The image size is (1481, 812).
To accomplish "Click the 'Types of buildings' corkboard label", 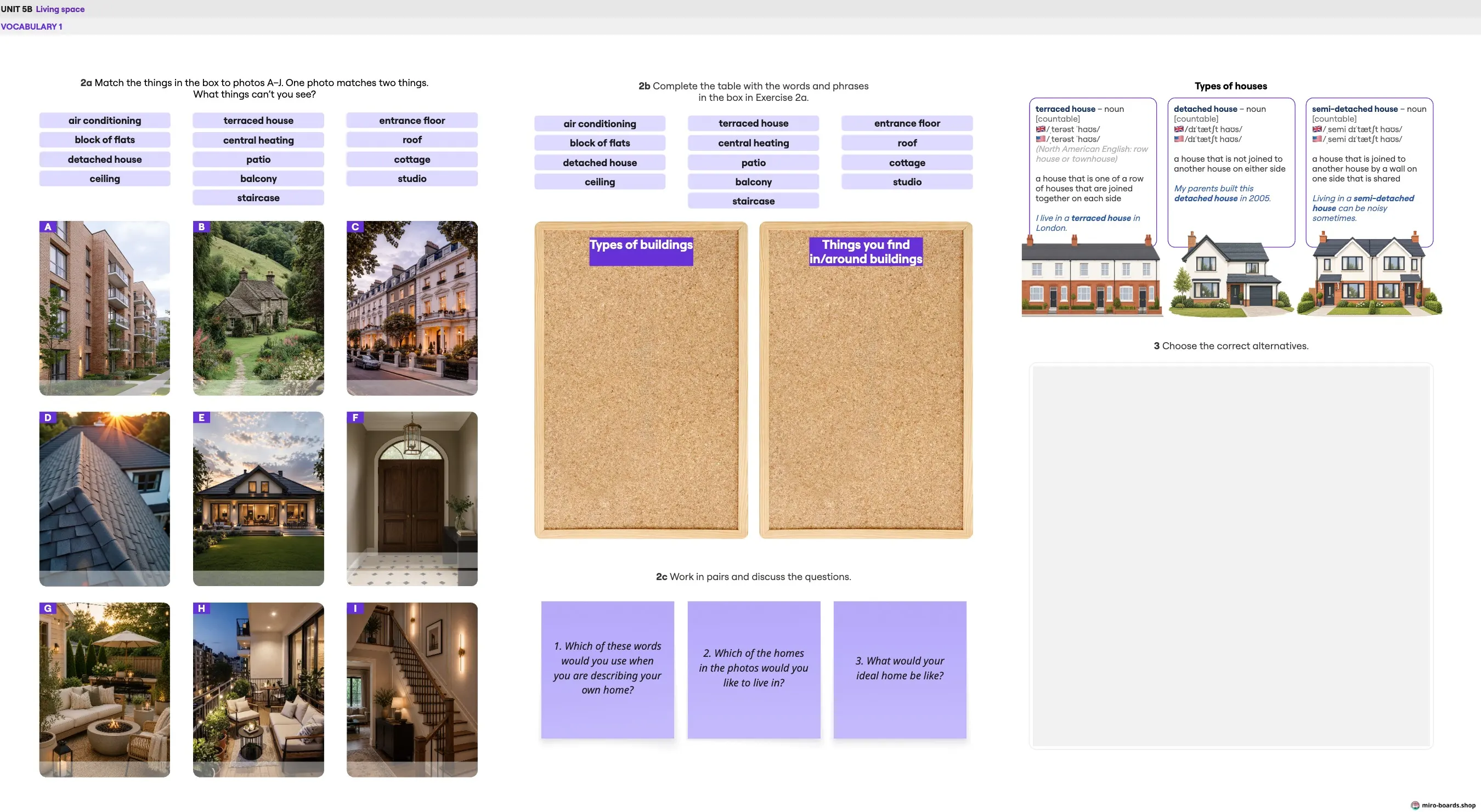I will 641,251.
